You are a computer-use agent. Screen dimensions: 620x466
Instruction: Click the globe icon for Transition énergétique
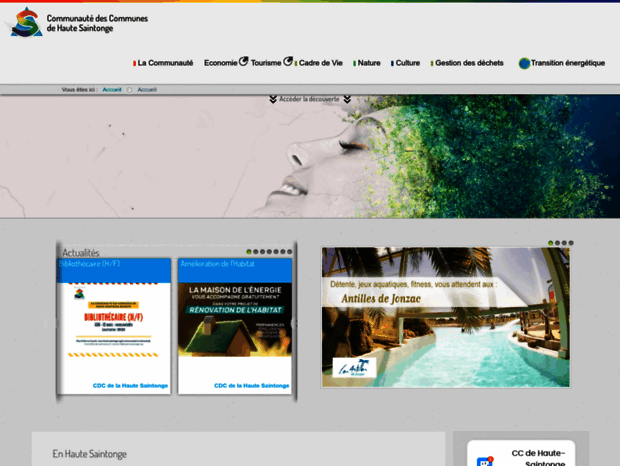(x=524, y=63)
